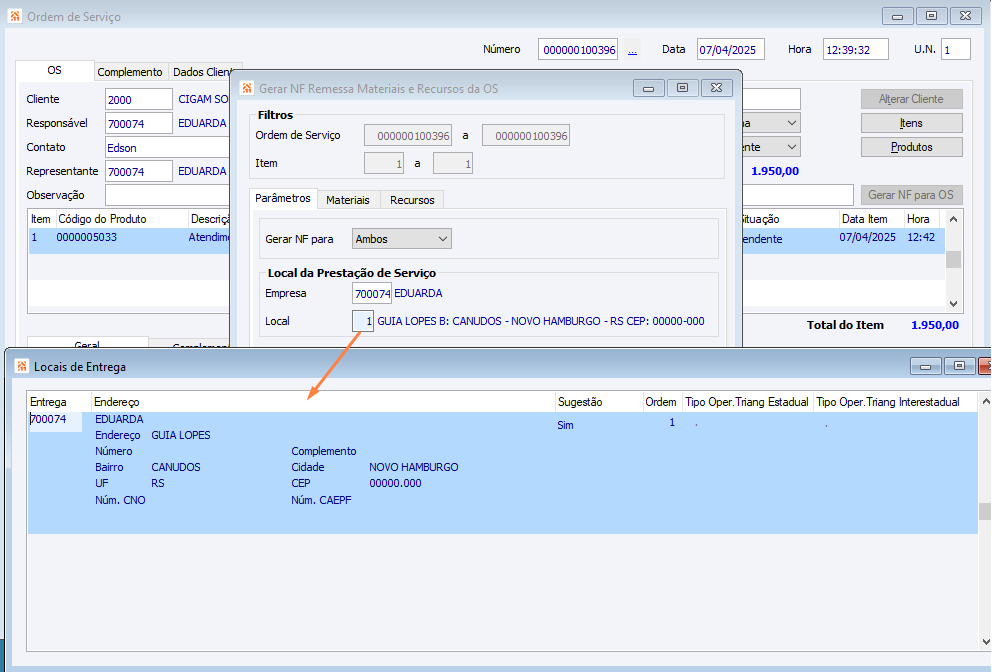Click the Gerar NF para OS button

click(912, 195)
